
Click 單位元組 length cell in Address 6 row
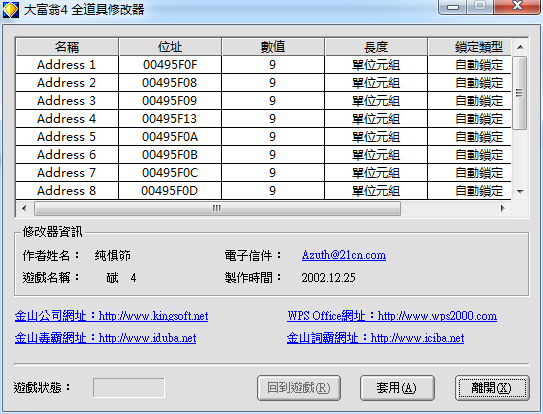(376, 155)
